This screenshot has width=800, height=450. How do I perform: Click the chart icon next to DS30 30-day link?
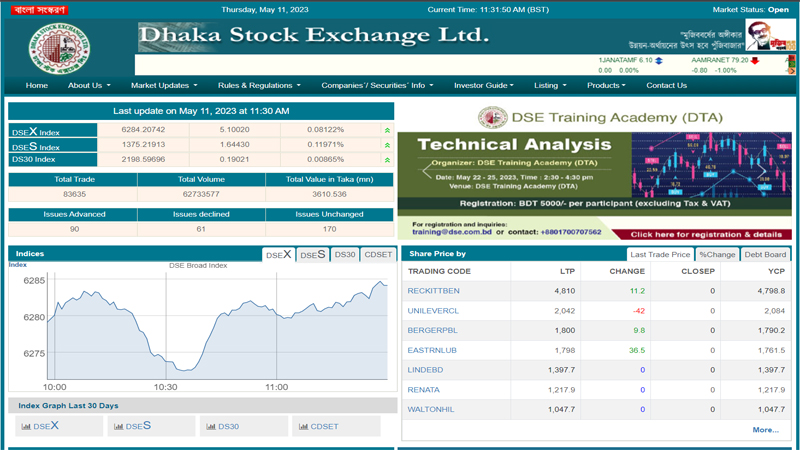tap(211, 427)
